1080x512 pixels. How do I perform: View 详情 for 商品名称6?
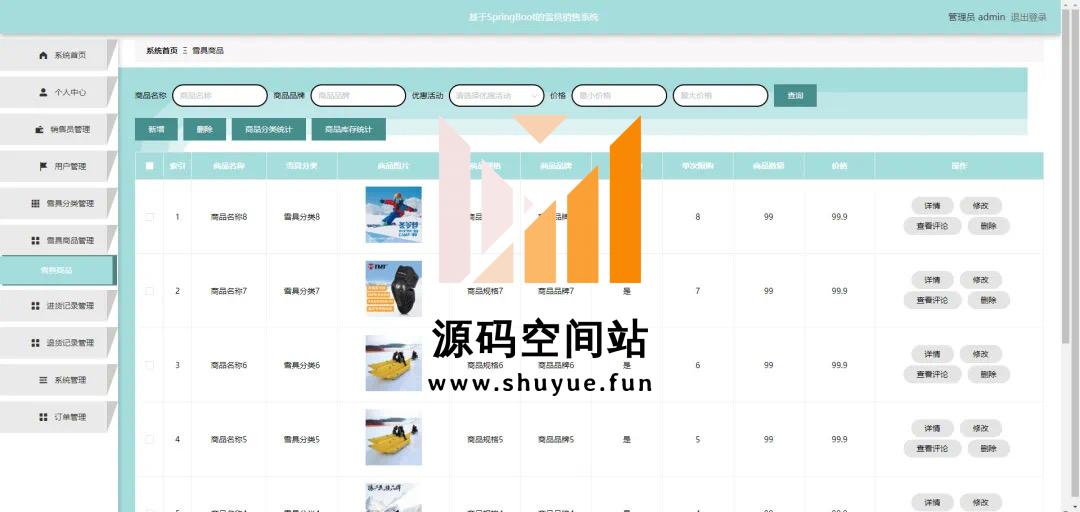pyautogui.click(x=933, y=354)
